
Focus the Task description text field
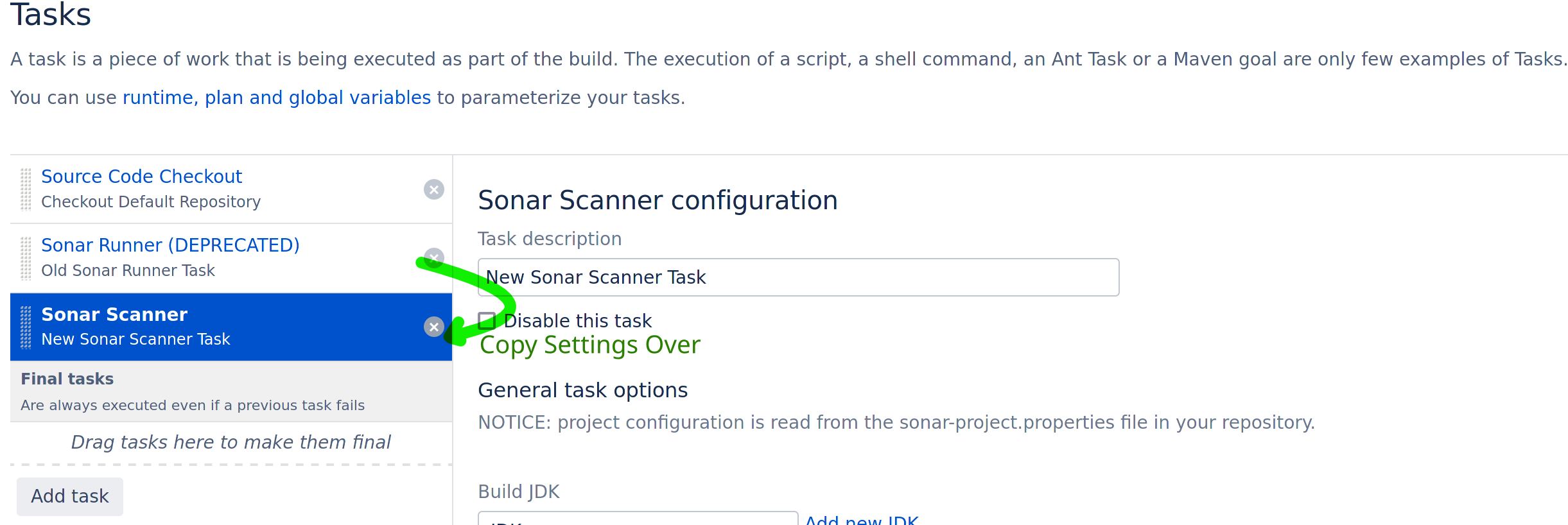click(798, 277)
